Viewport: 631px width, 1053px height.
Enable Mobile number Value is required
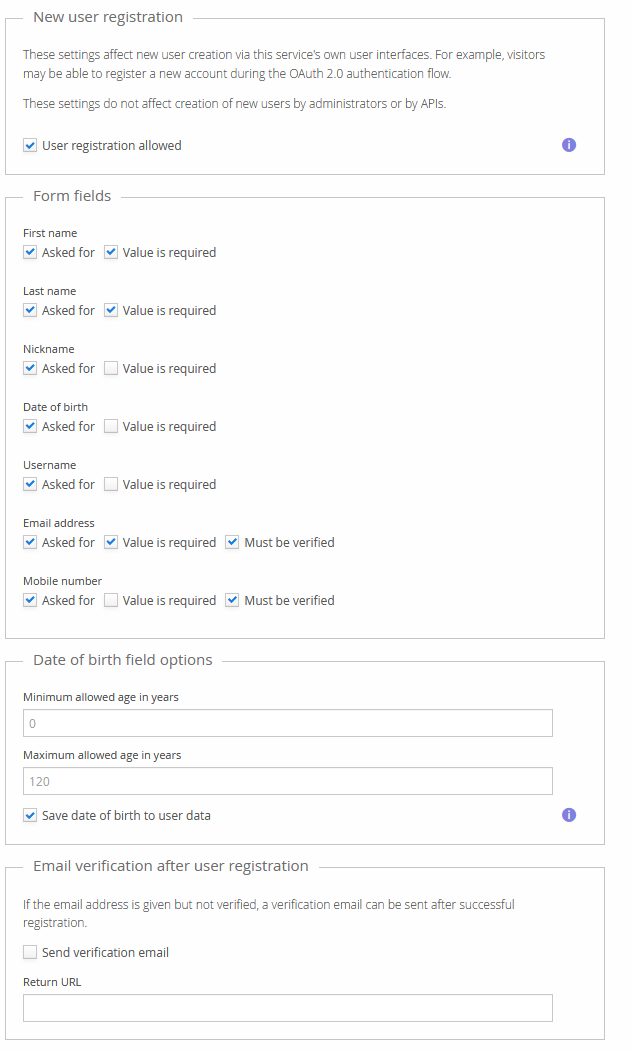click(x=111, y=600)
